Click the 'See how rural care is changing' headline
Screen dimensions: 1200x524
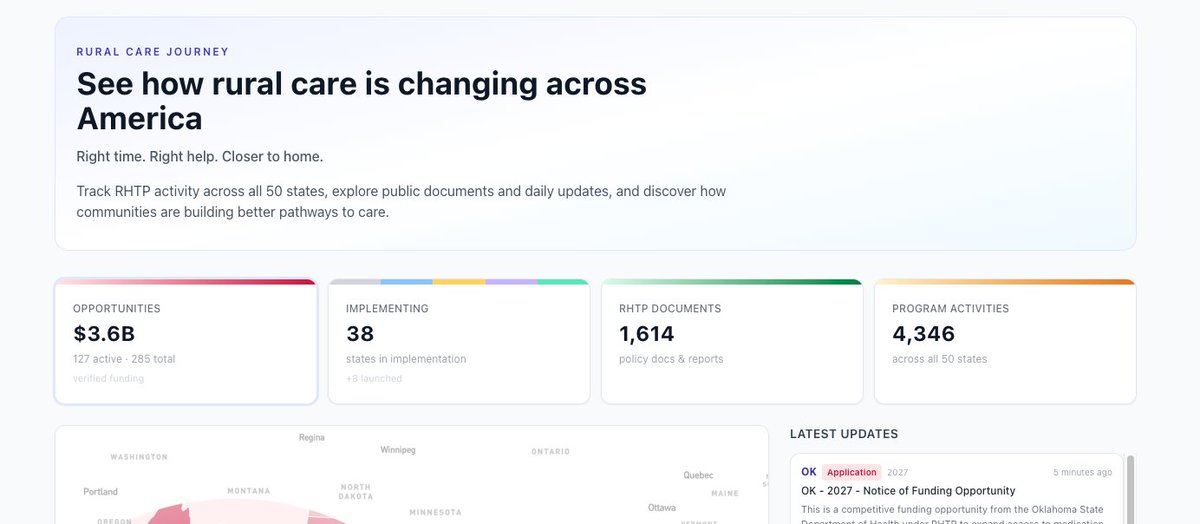point(362,101)
